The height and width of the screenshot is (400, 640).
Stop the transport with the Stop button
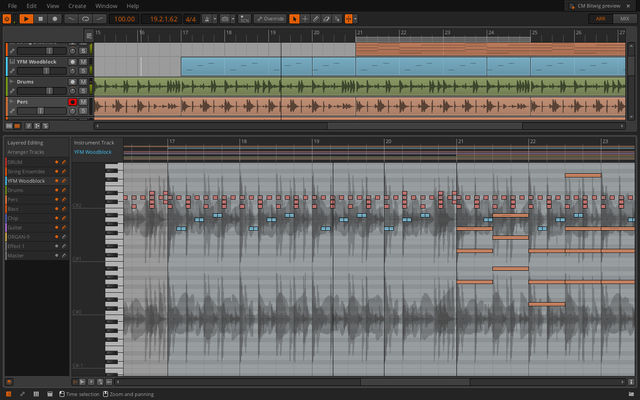pyautogui.click(x=40, y=19)
